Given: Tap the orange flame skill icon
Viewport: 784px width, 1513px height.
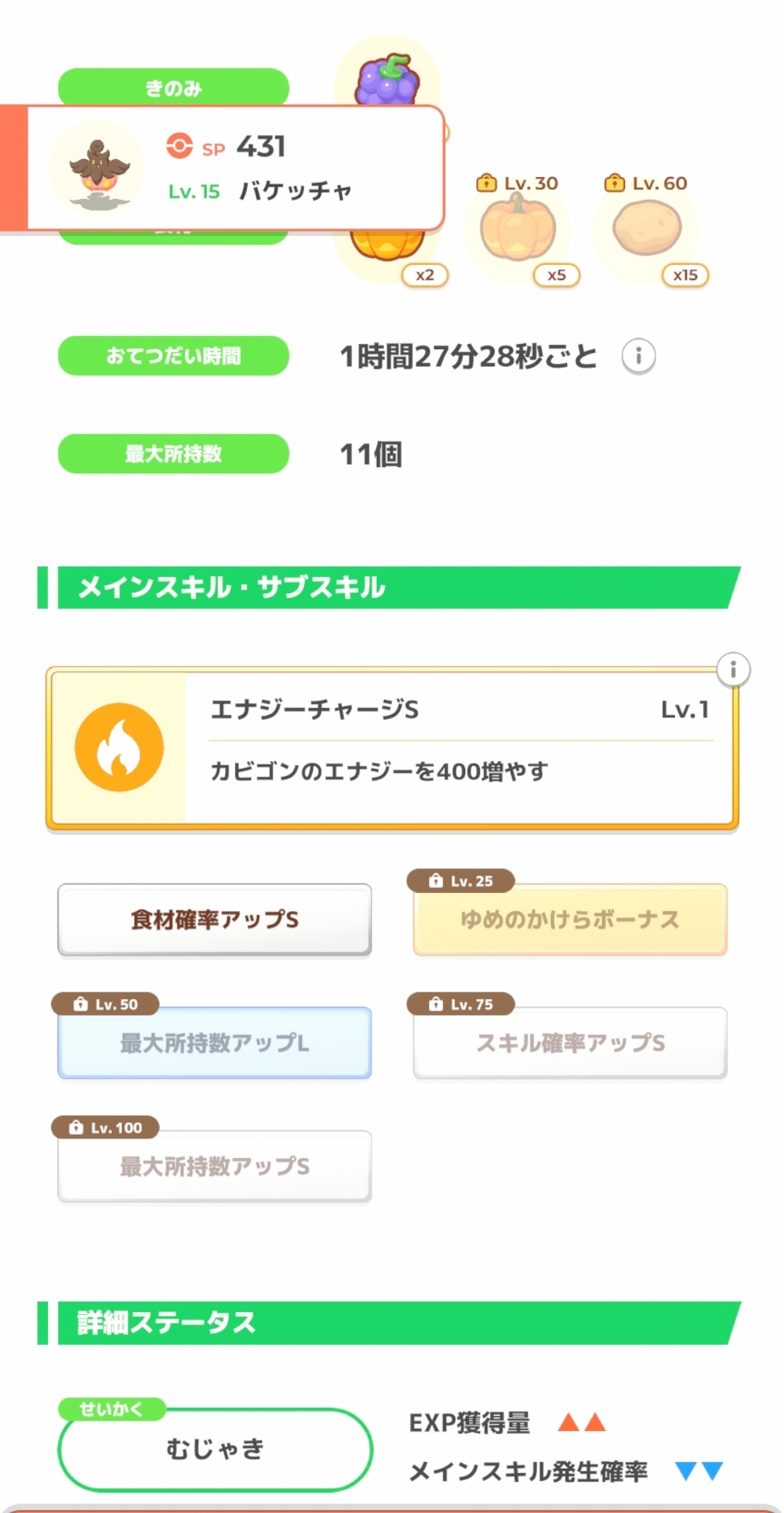Looking at the screenshot, I should tap(119, 747).
